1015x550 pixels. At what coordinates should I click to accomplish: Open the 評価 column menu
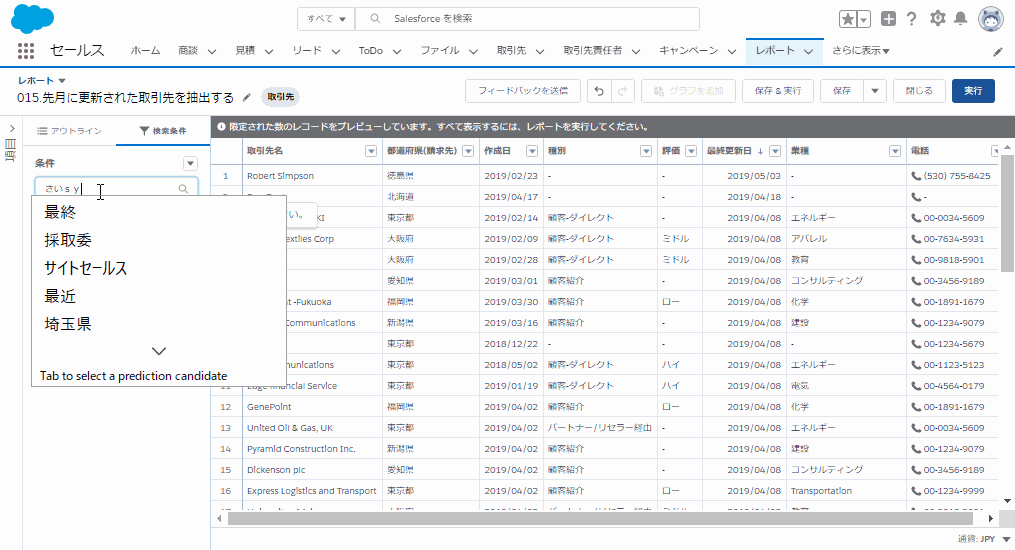691,151
